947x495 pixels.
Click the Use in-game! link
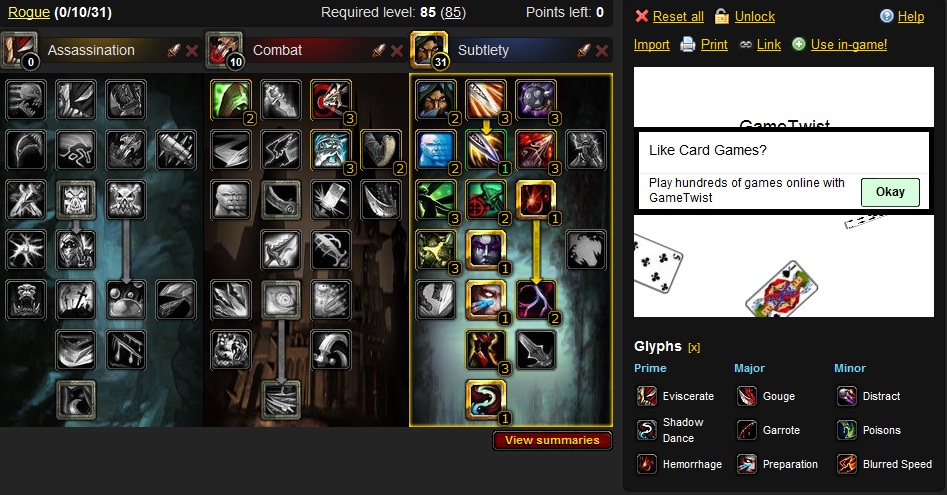coord(849,44)
